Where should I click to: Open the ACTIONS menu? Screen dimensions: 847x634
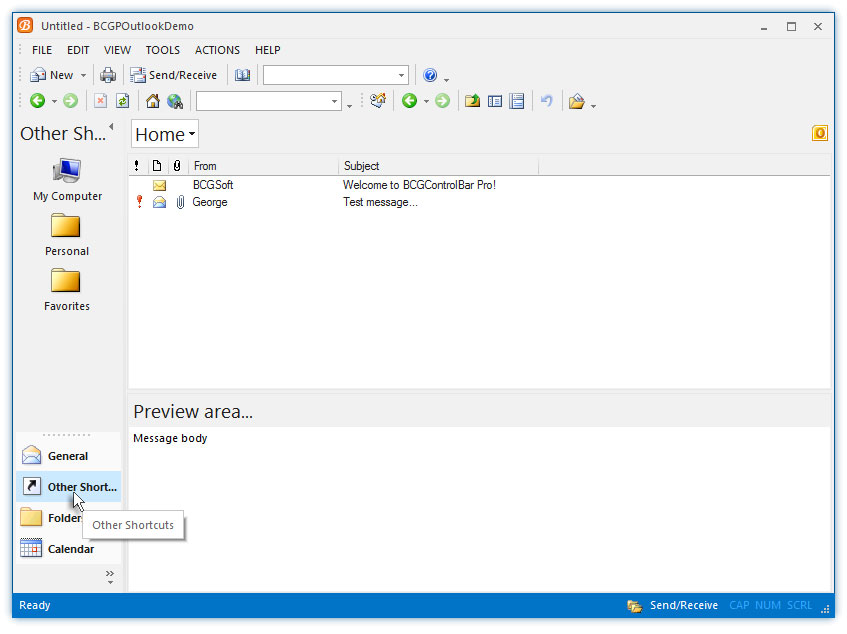click(217, 50)
